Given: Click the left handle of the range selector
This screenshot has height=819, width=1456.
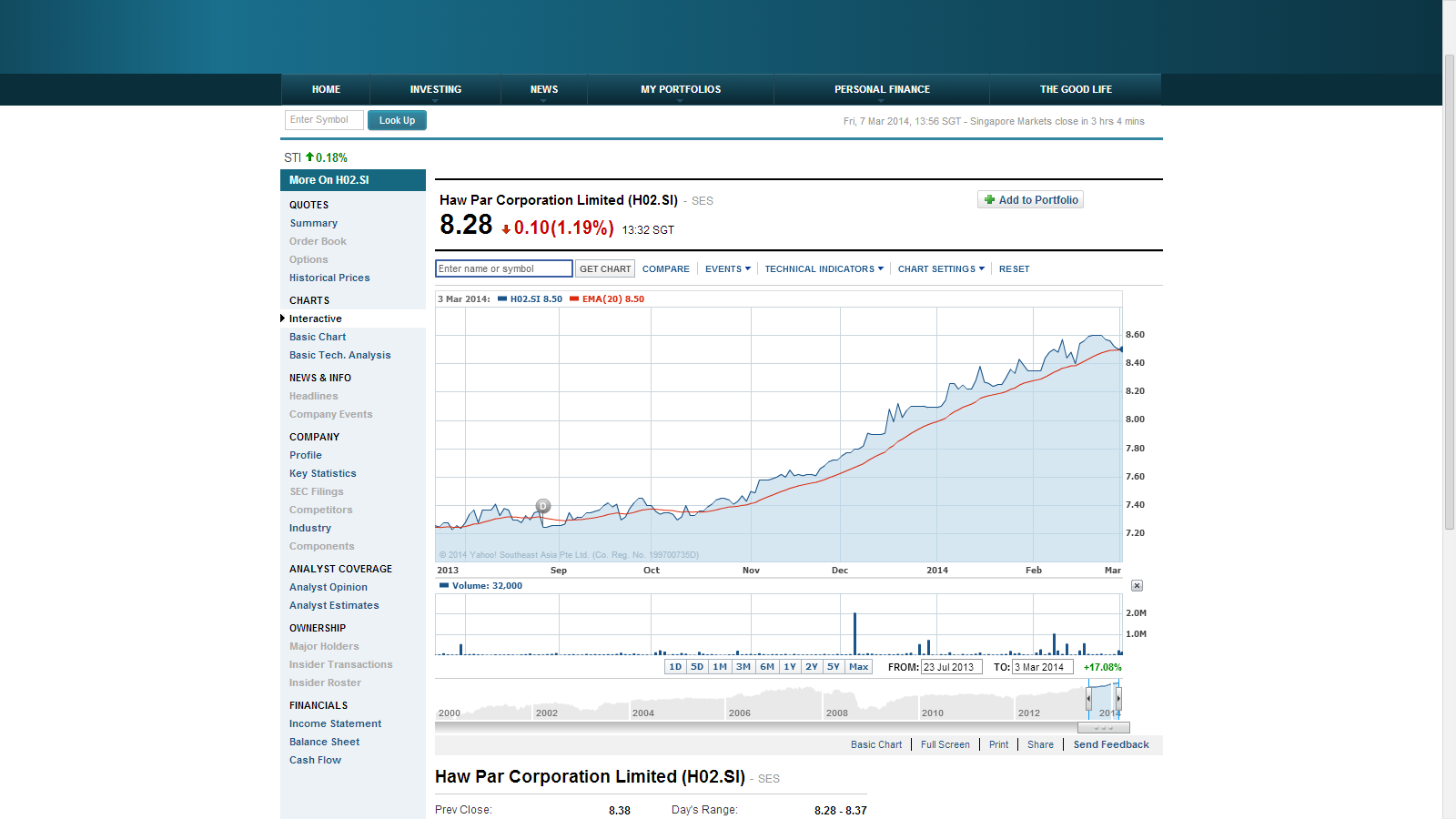Looking at the screenshot, I should (x=1088, y=699).
